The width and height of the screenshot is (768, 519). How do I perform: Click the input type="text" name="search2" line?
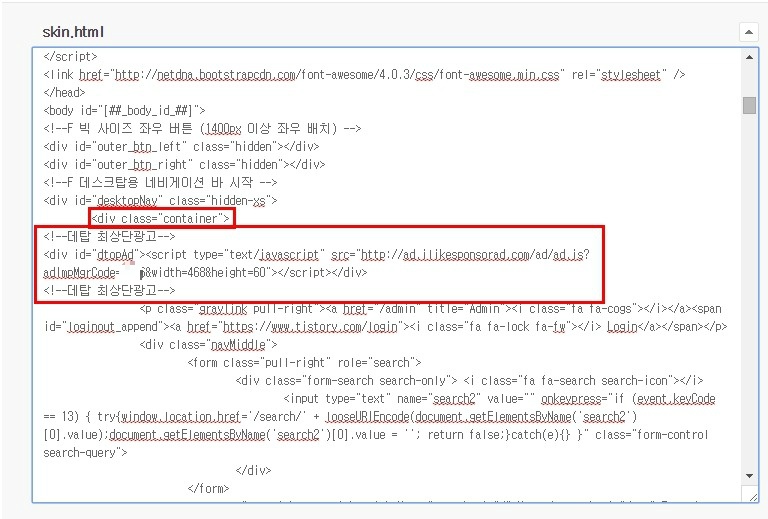[x=499, y=399]
